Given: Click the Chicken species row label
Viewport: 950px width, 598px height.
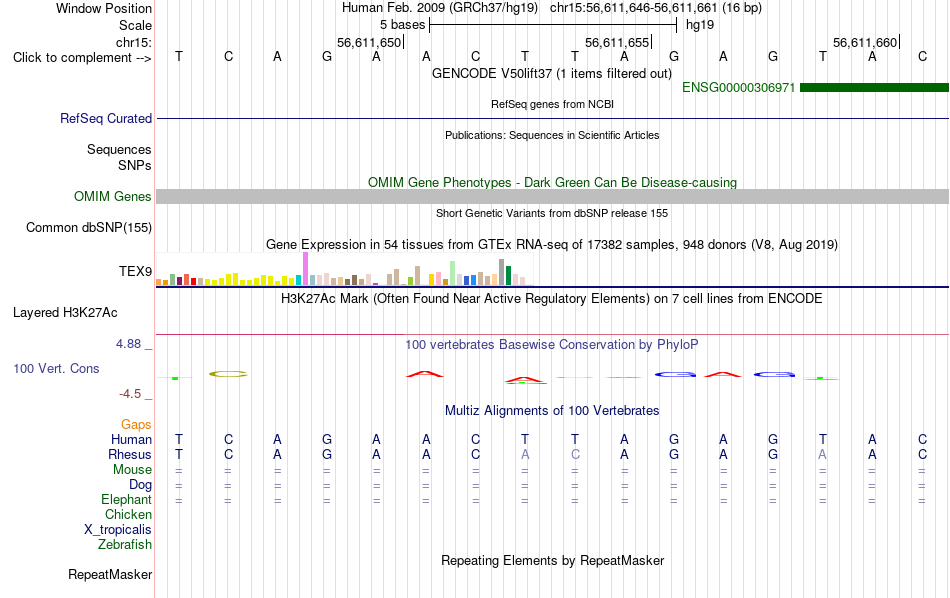Looking at the screenshot, I should 128,514.
